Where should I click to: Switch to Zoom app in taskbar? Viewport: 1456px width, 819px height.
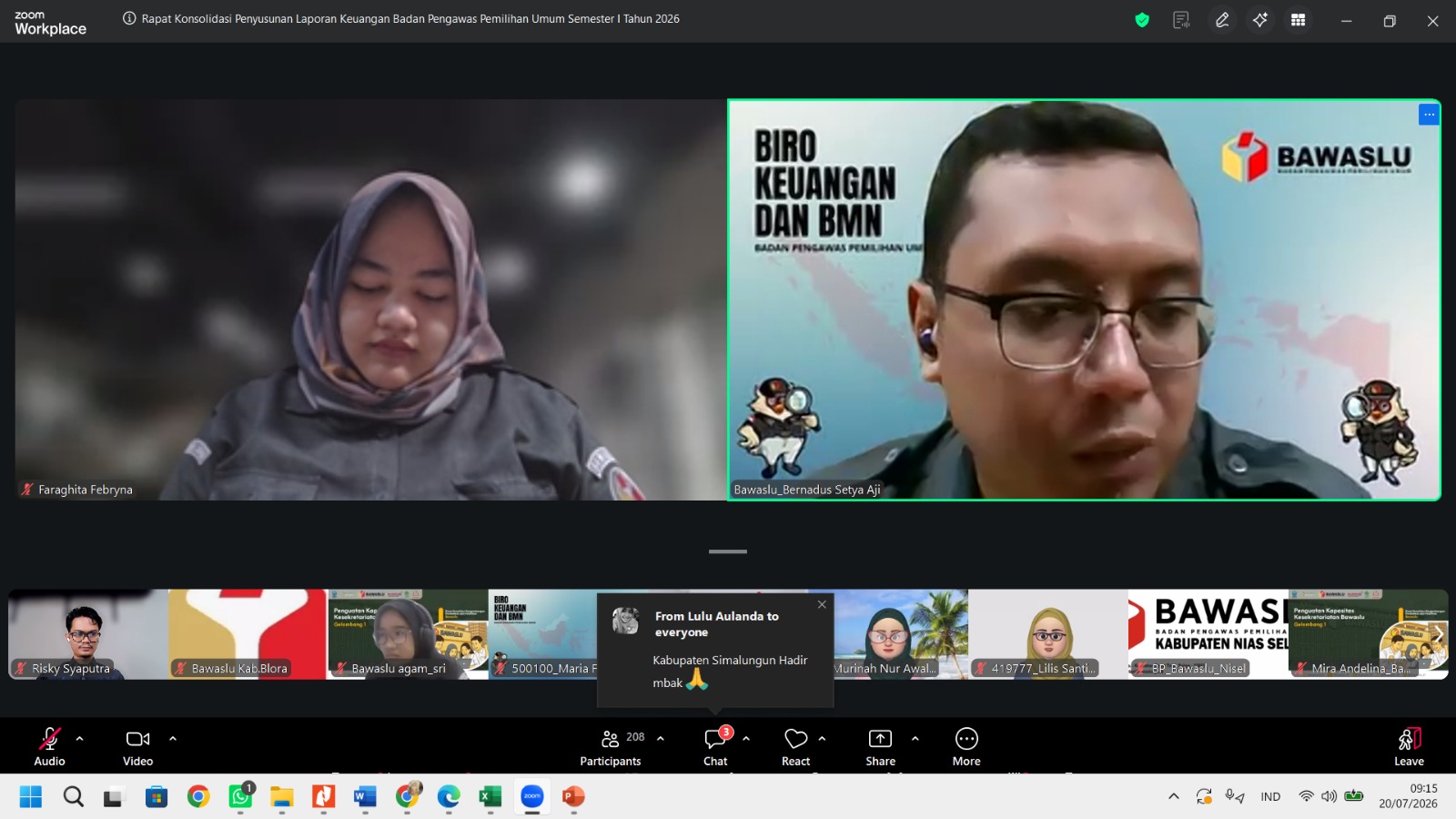coord(532,797)
